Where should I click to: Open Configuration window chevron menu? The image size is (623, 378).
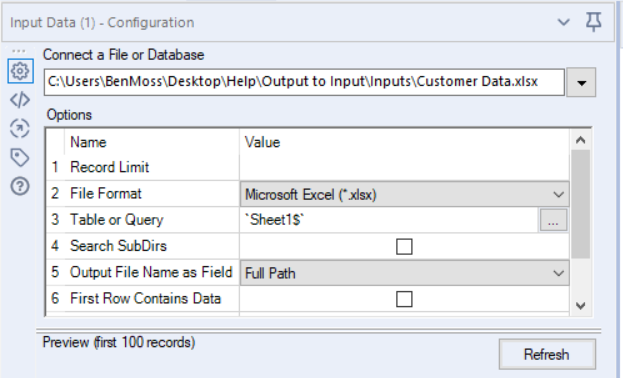coord(563,22)
